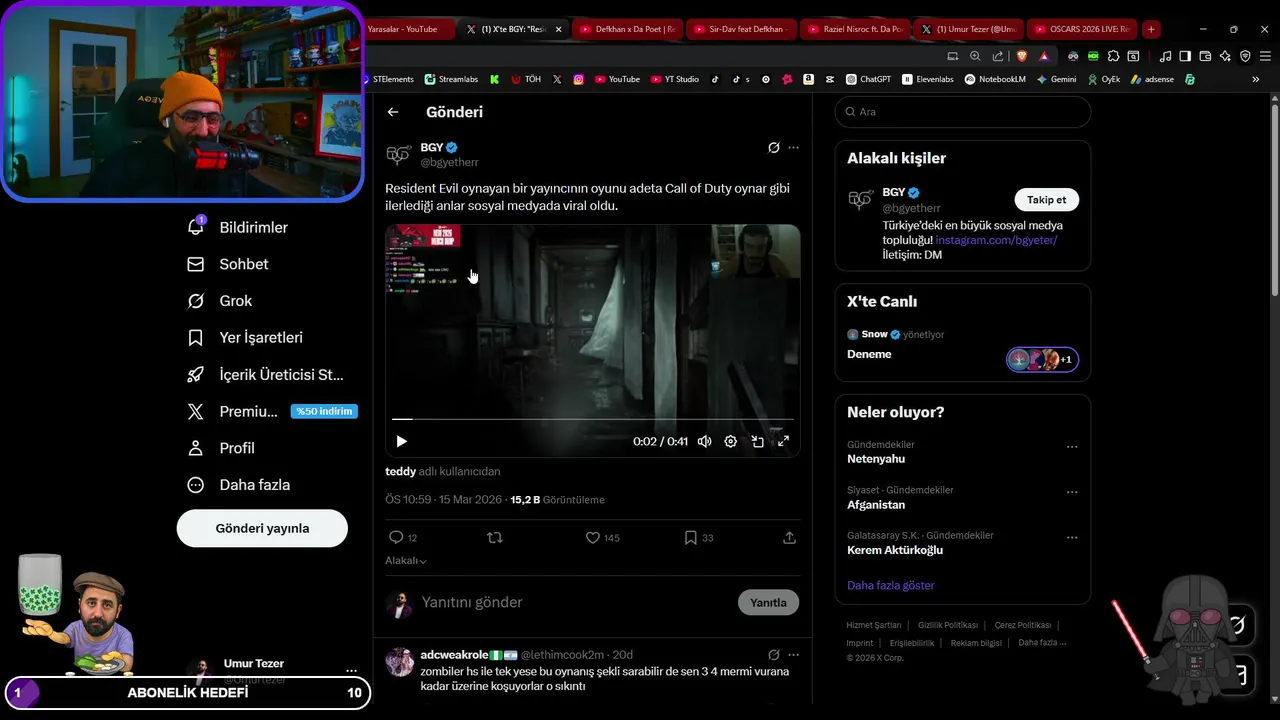Click Takip et to follow BGY
This screenshot has width=1280, height=720.
pos(1046,200)
